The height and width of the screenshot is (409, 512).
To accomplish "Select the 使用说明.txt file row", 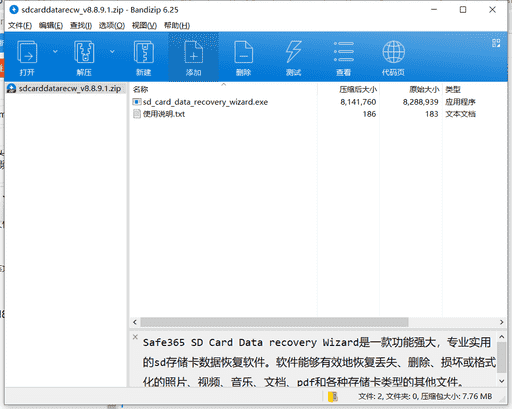I will click(318, 114).
